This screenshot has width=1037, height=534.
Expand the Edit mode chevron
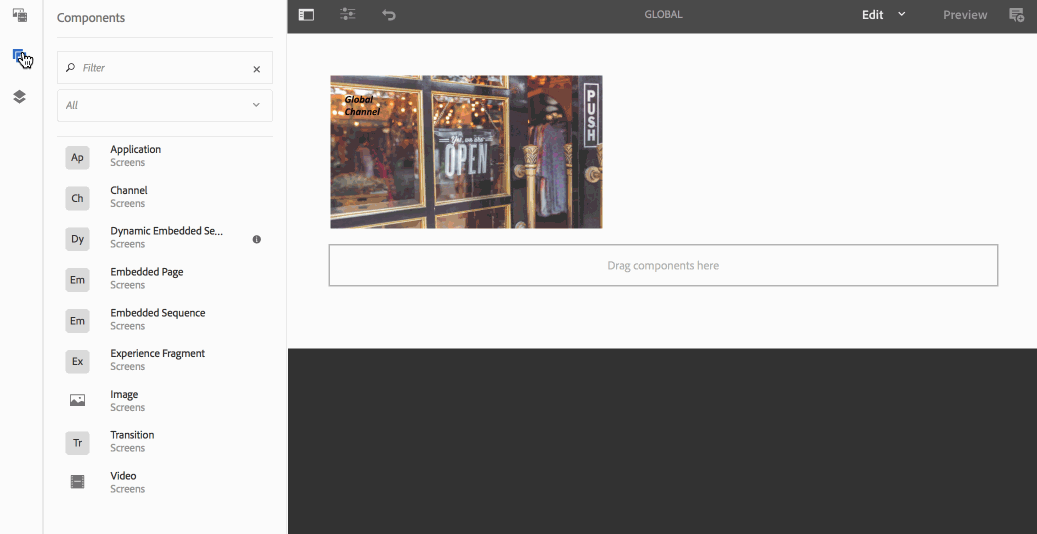pyautogui.click(x=901, y=14)
